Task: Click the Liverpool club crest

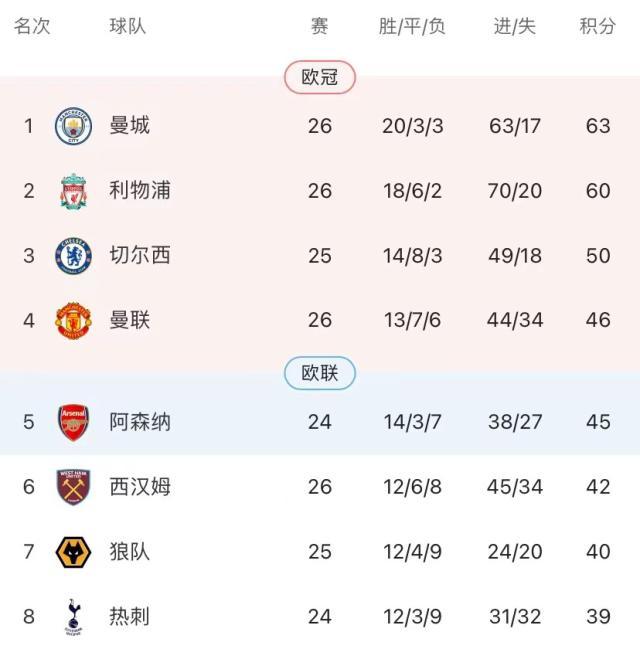Action: tap(73, 191)
